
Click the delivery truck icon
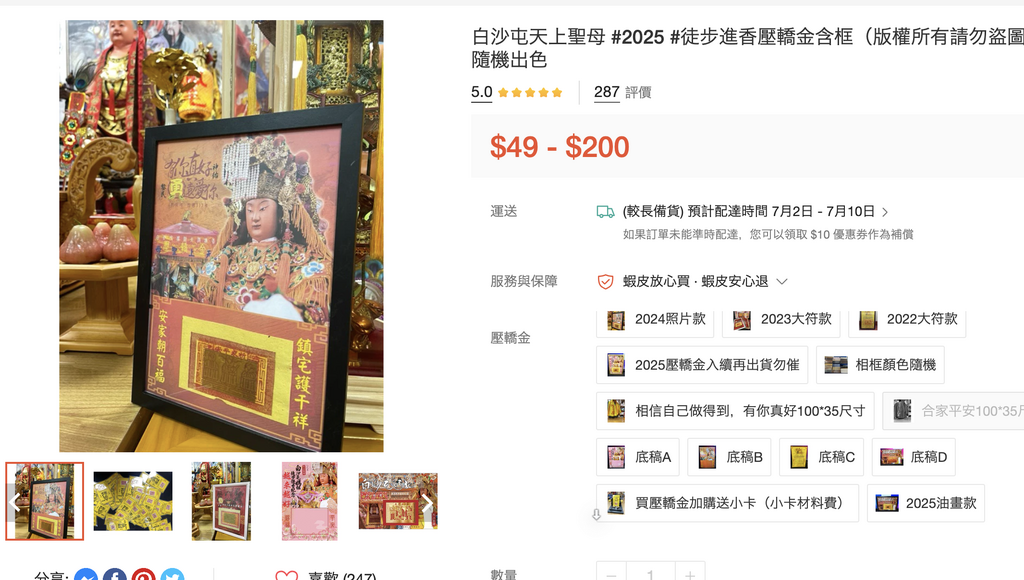[x=605, y=212]
